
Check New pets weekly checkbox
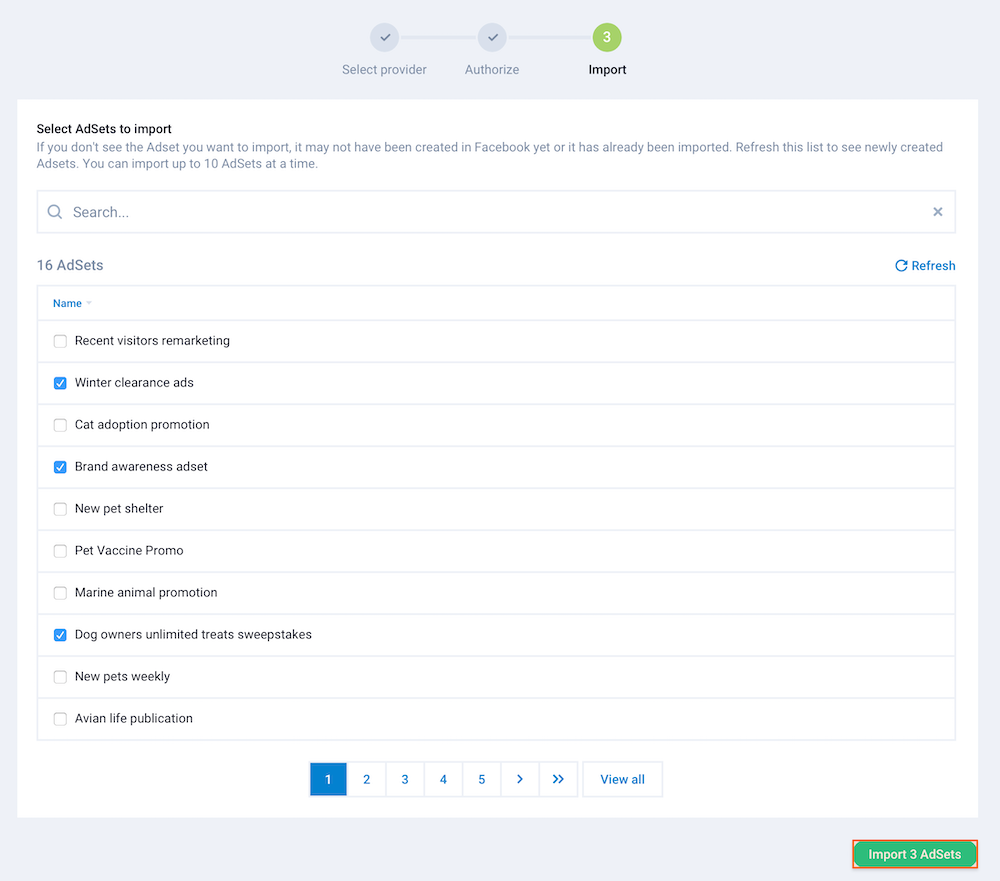point(60,677)
